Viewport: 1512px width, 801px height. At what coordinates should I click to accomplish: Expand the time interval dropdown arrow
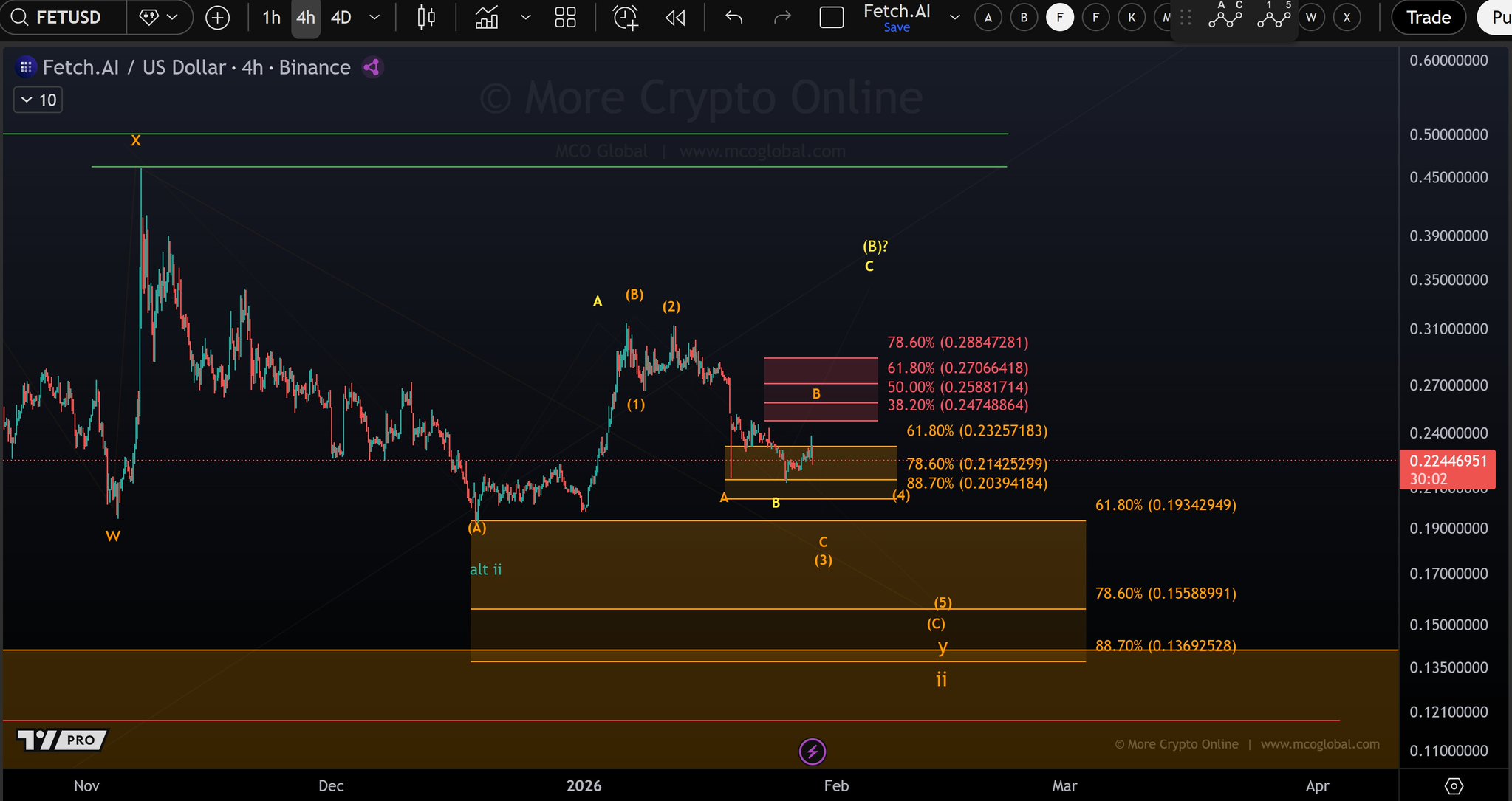[x=374, y=17]
